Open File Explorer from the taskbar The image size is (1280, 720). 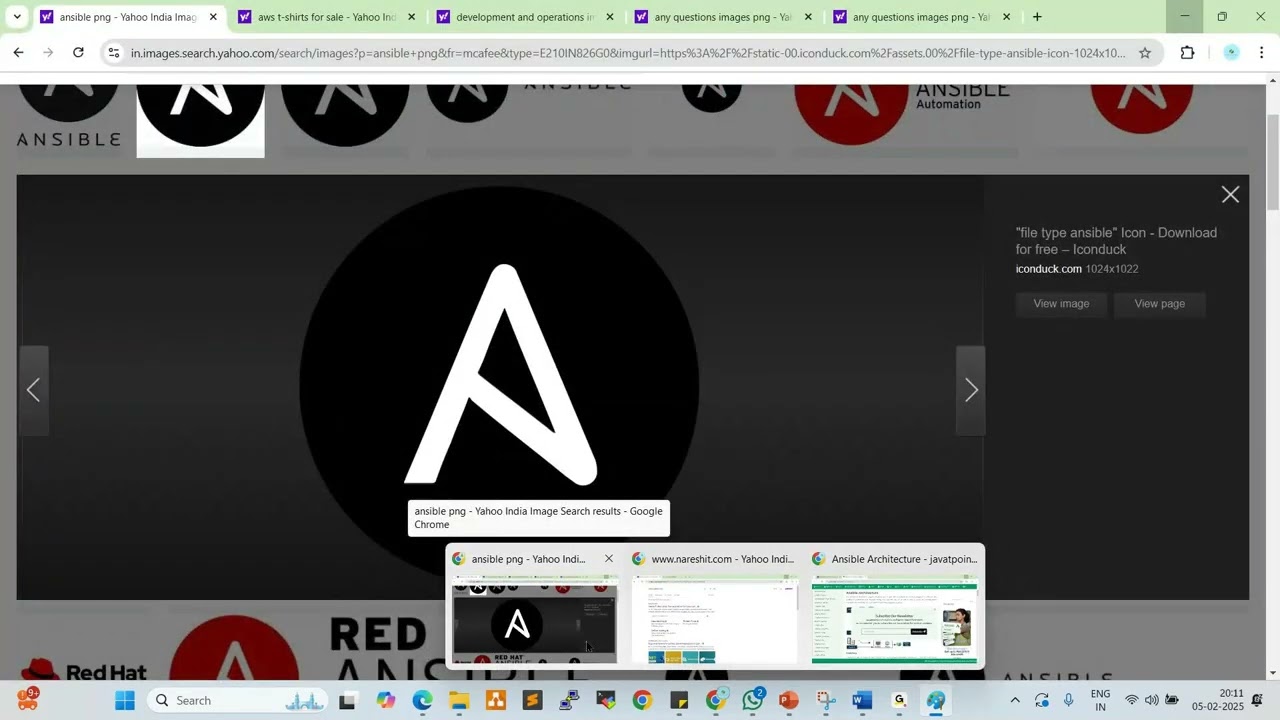pyautogui.click(x=459, y=701)
